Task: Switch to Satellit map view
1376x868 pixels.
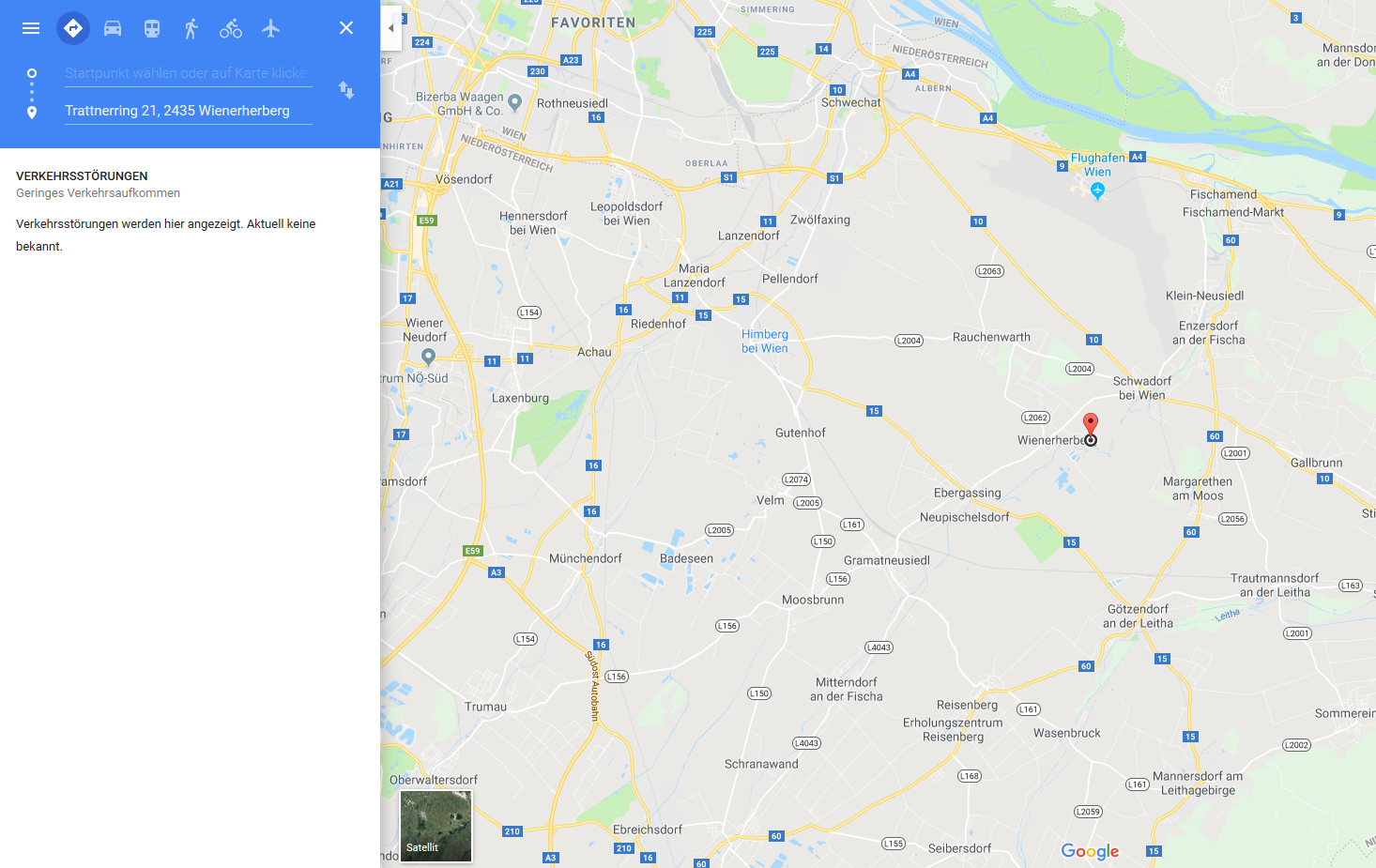Action: pos(436,826)
